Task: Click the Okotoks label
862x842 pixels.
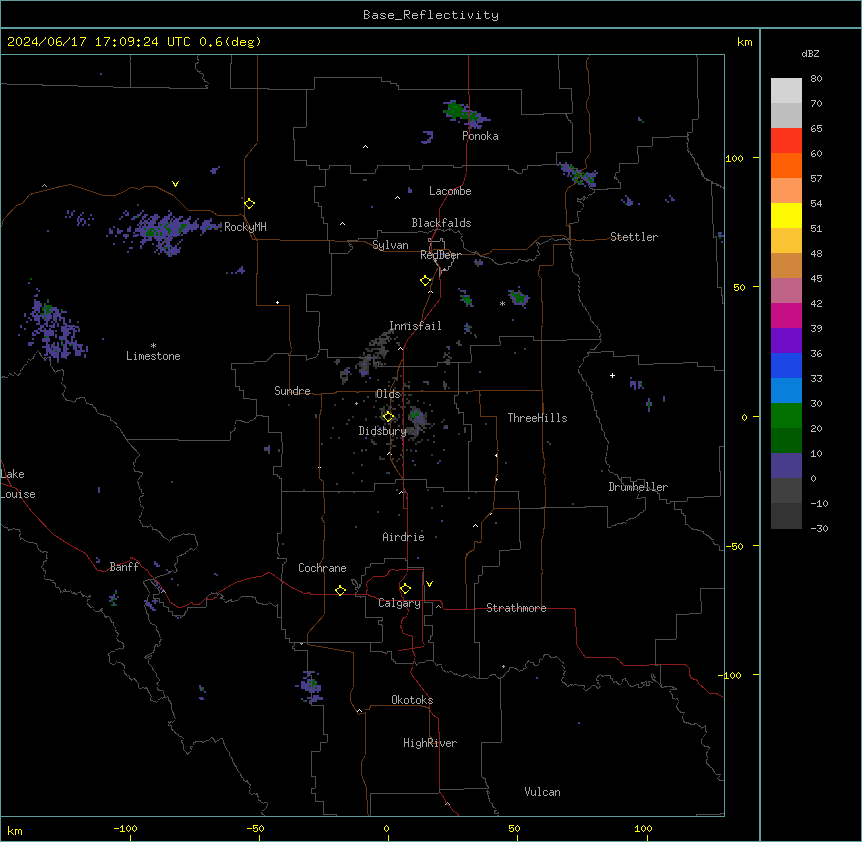Action: pos(412,700)
